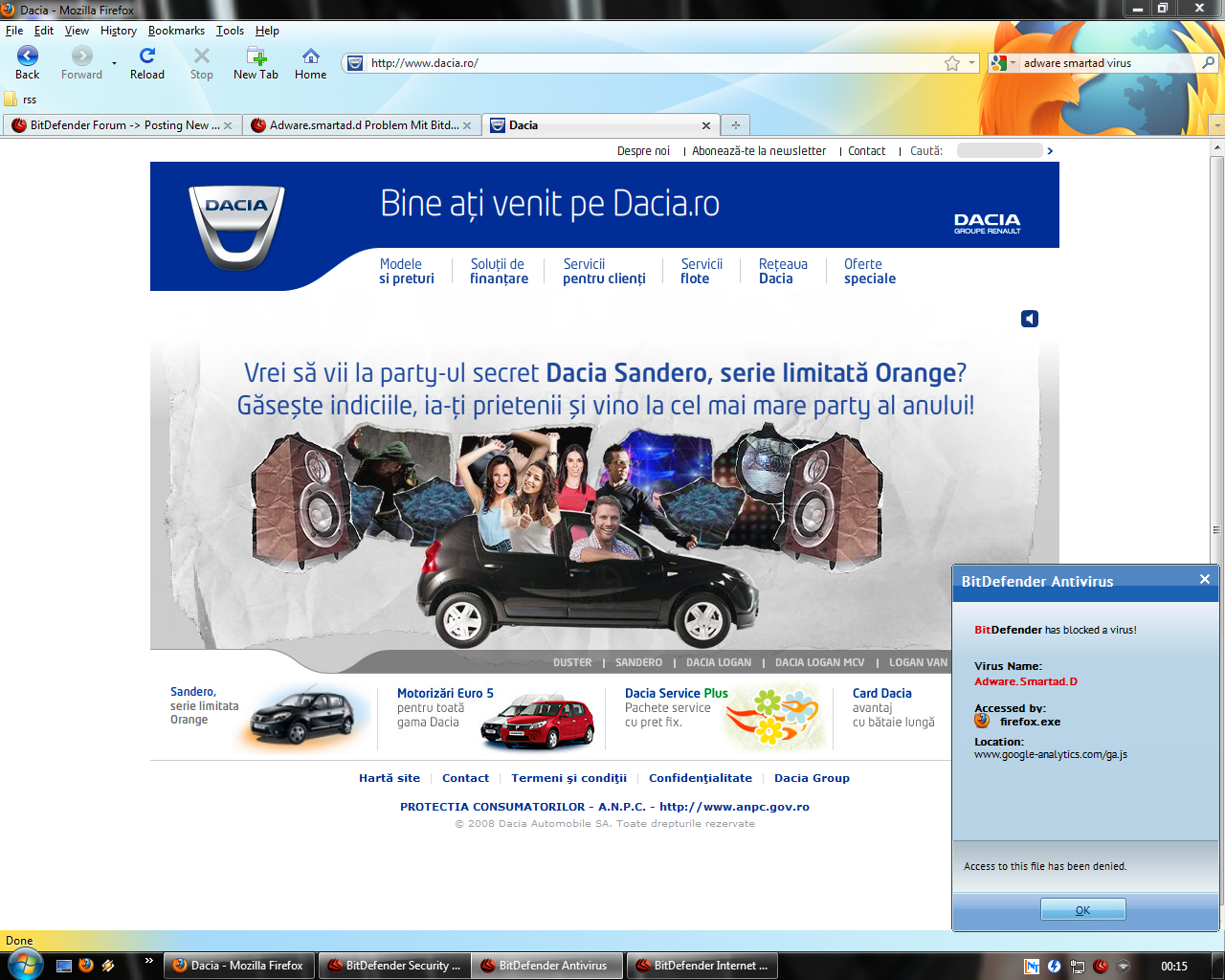The image size is (1225, 980).
Task: Open the Tools menu
Action: [x=230, y=31]
